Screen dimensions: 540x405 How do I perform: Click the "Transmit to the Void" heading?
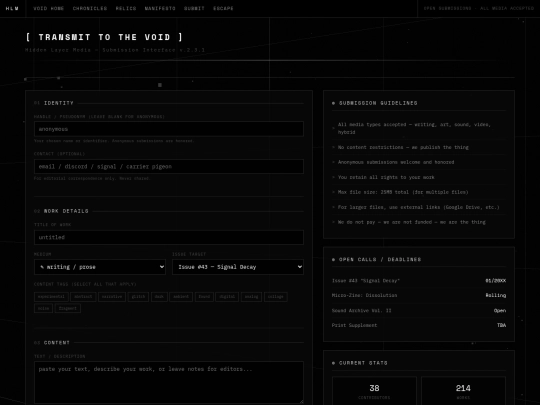tap(104, 37)
